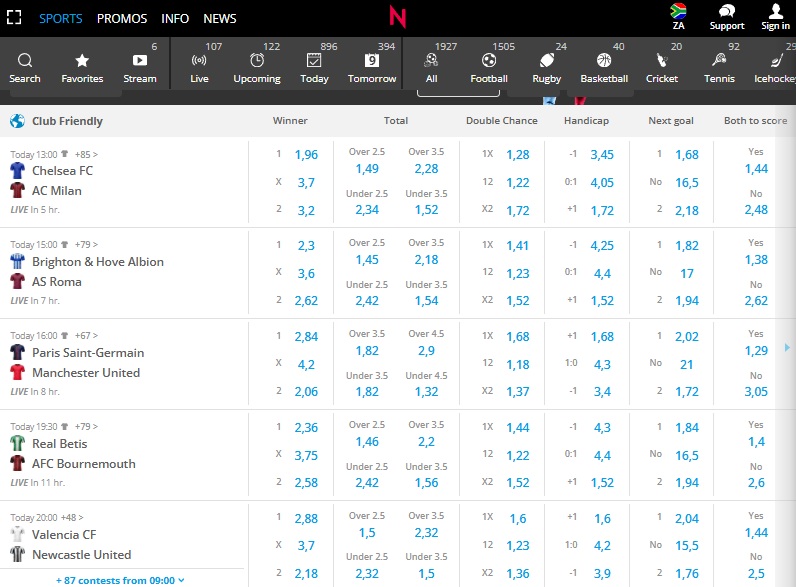Select Next goal No odds 21
This screenshot has width=796, height=587.
click(687, 365)
